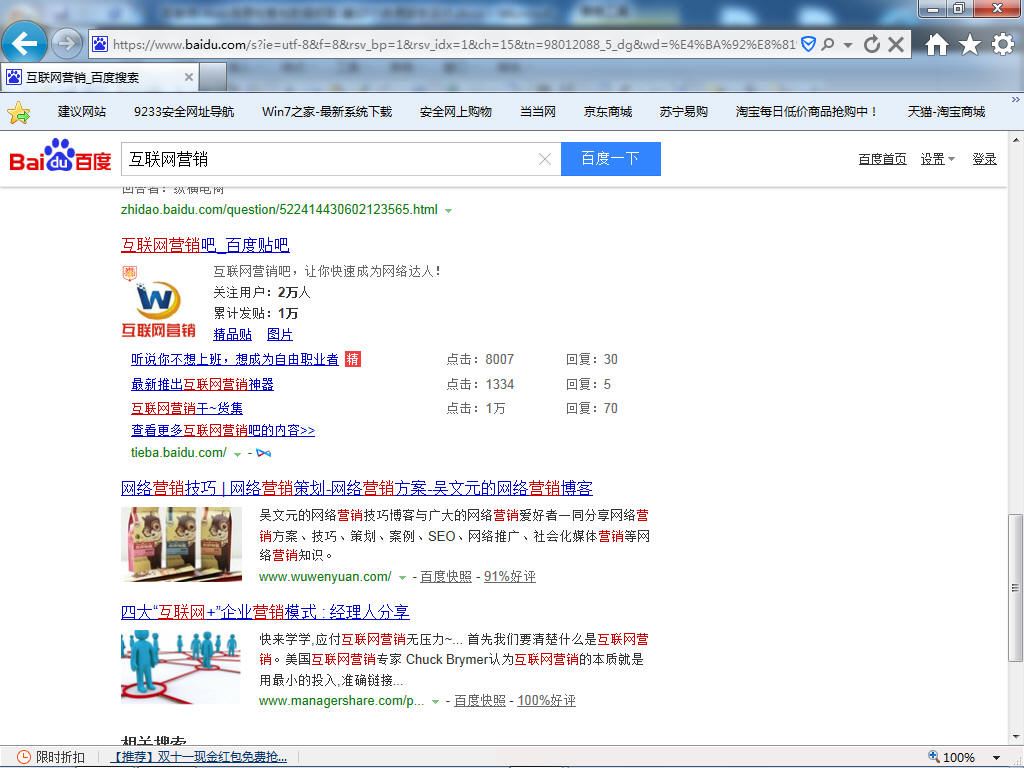Open Favorites with the star icon
Image resolution: width=1024 pixels, height=768 pixels.
click(970, 44)
